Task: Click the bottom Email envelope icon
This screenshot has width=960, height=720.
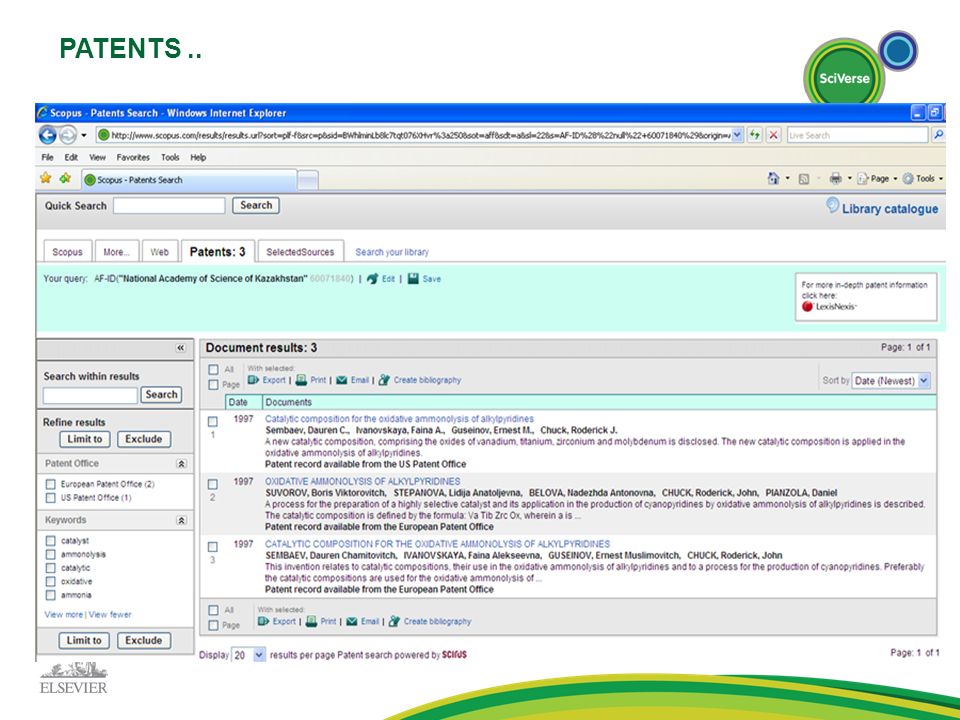Action: click(x=351, y=621)
